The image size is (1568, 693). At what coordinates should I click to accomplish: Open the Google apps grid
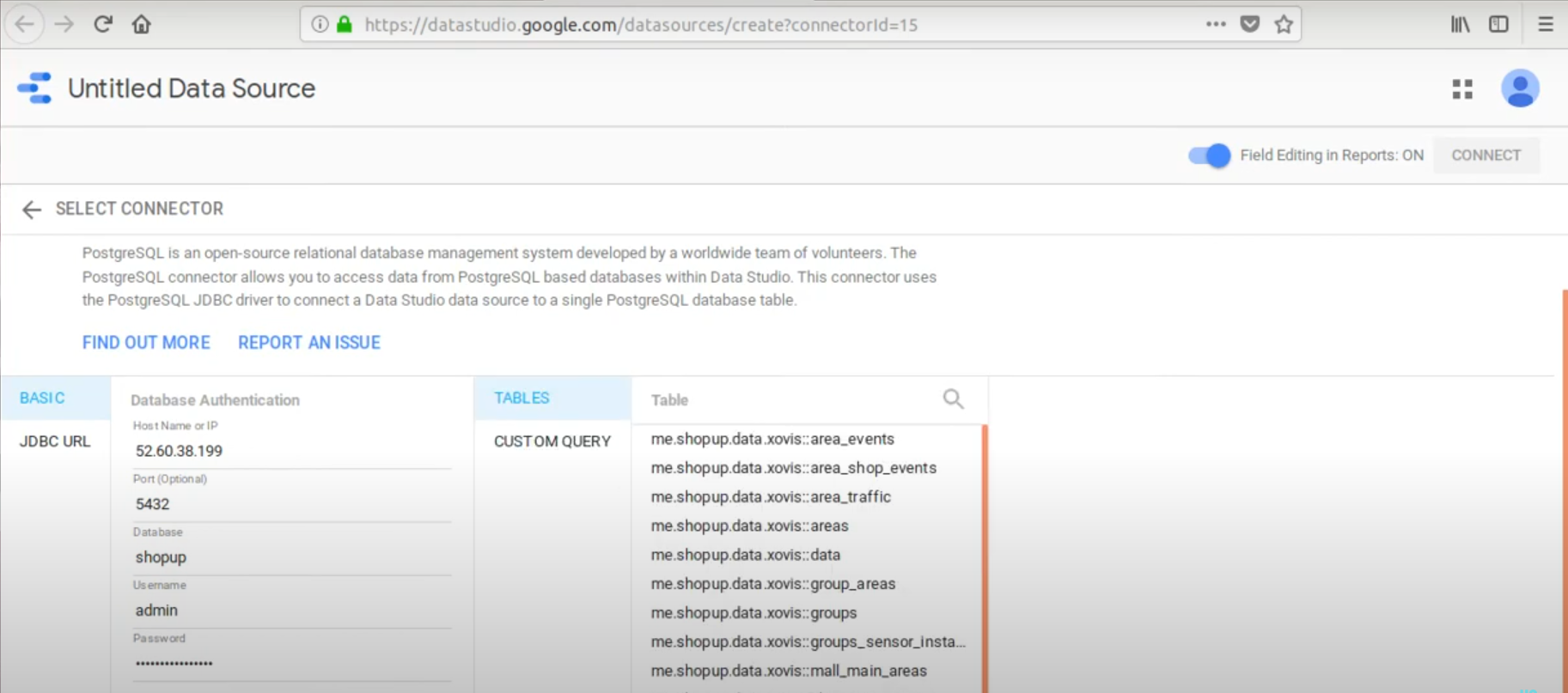pos(1462,88)
